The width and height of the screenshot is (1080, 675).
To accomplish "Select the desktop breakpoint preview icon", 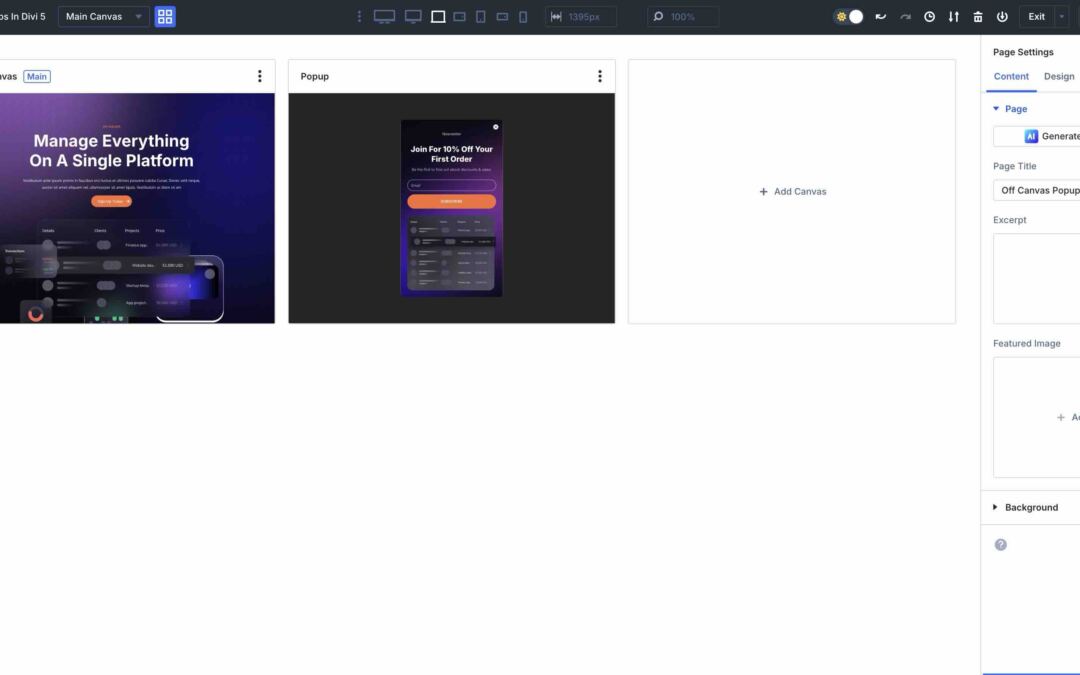I will pyautogui.click(x=385, y=16).
